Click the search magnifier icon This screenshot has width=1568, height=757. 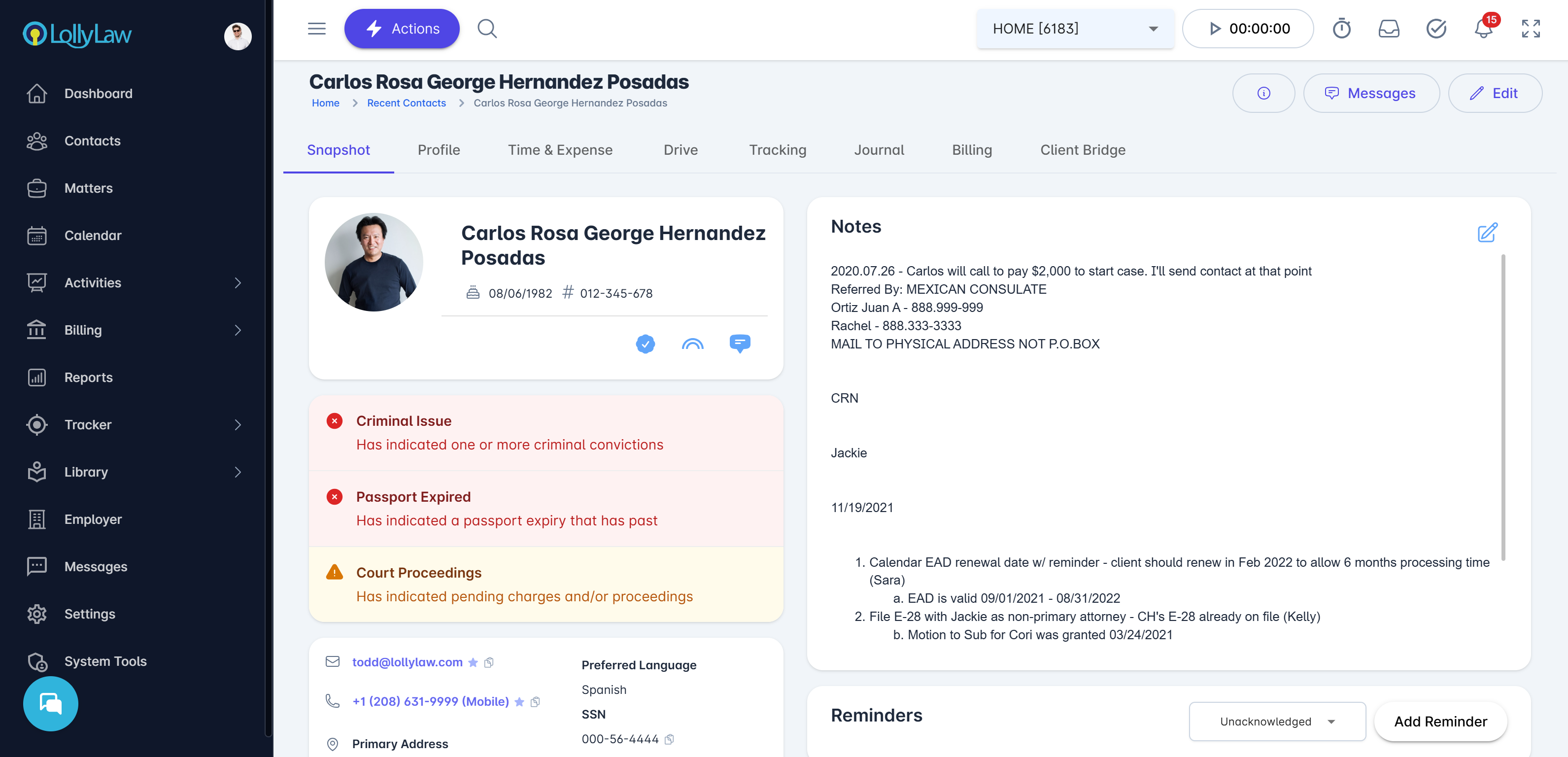(487, 29)
